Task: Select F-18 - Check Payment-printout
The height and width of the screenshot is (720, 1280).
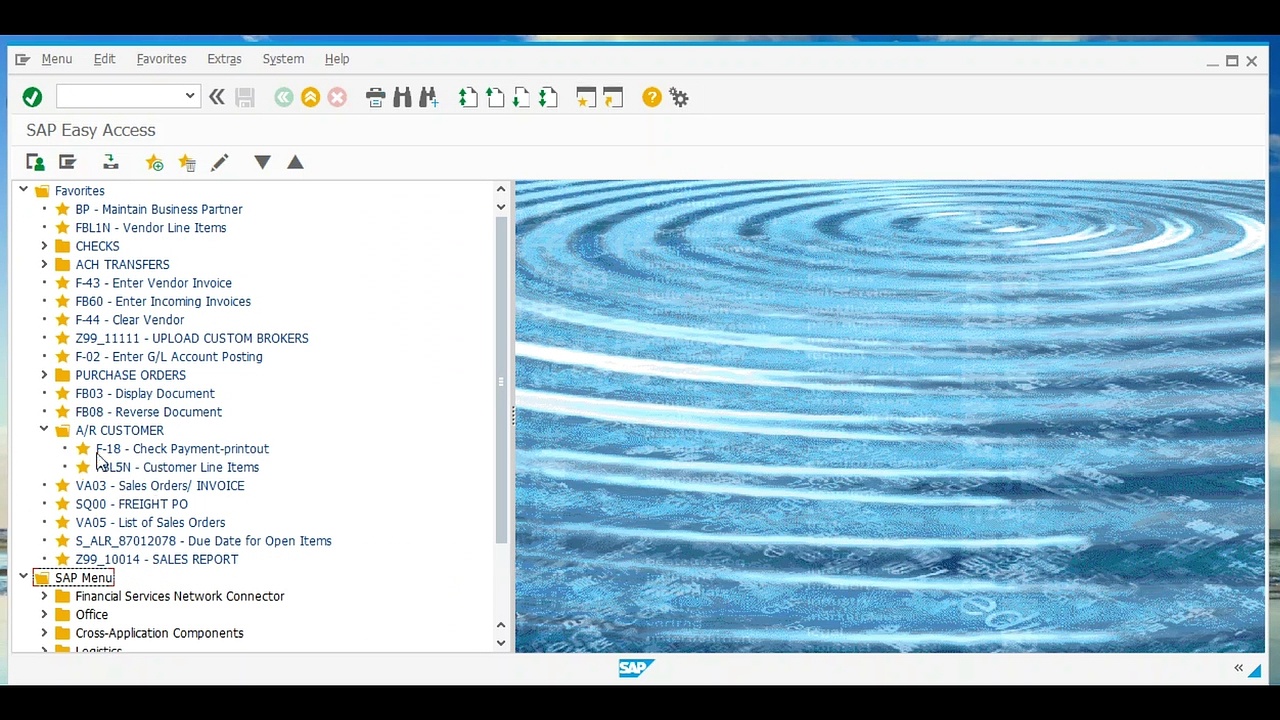Action: click(182, 449)
